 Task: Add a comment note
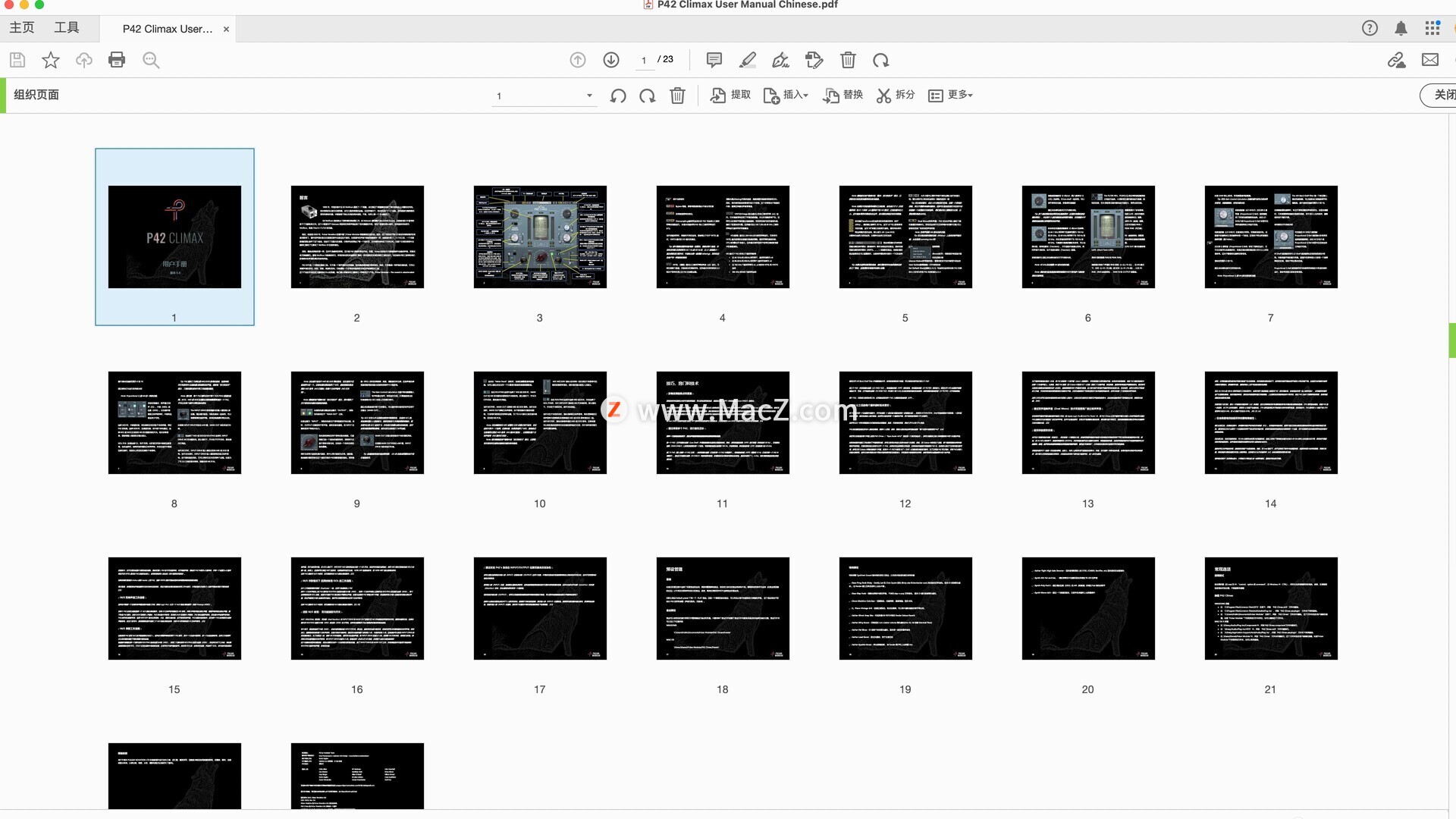(714, 60)
